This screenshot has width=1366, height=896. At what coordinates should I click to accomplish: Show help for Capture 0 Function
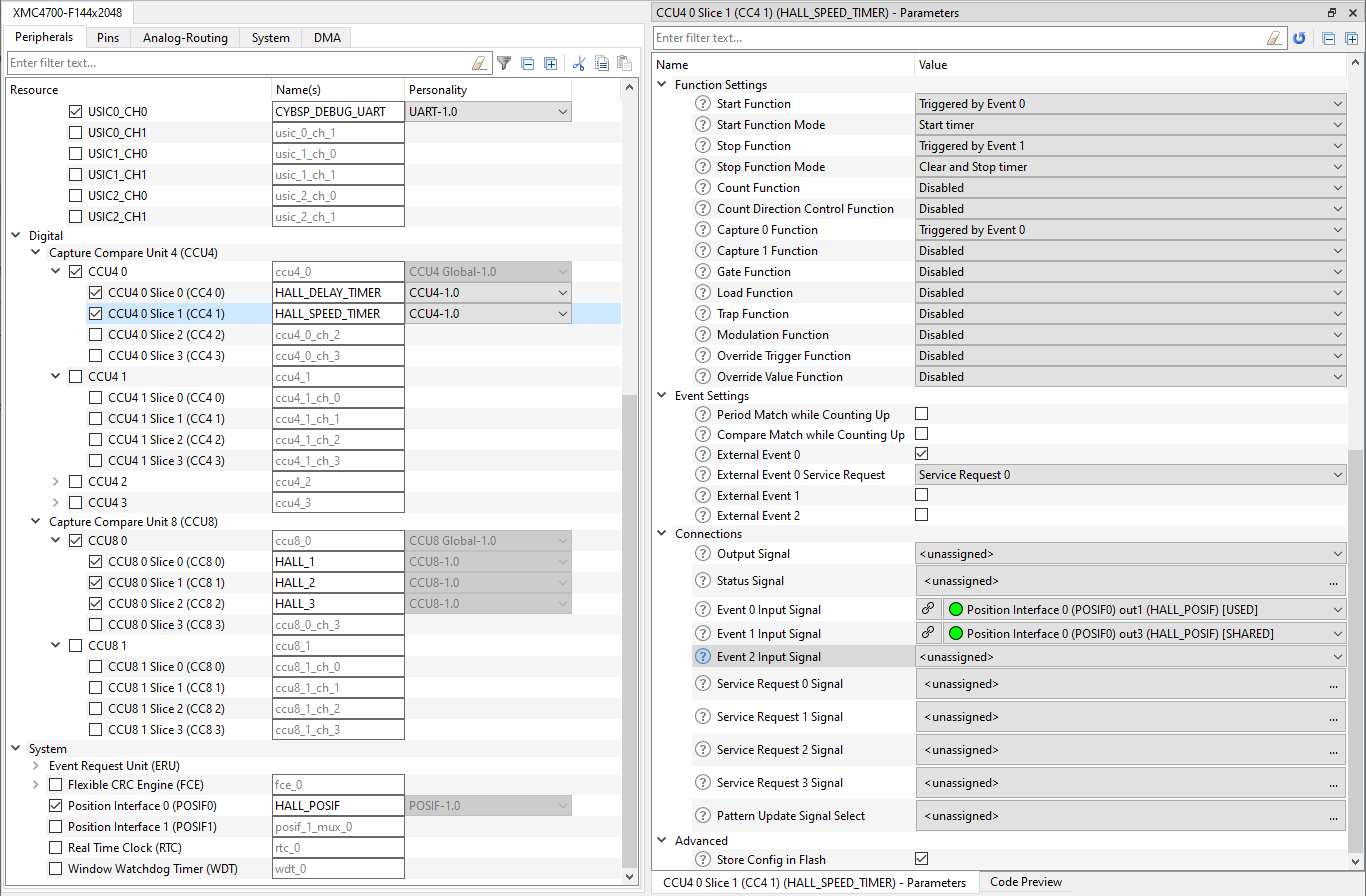[x=703, y=230]
